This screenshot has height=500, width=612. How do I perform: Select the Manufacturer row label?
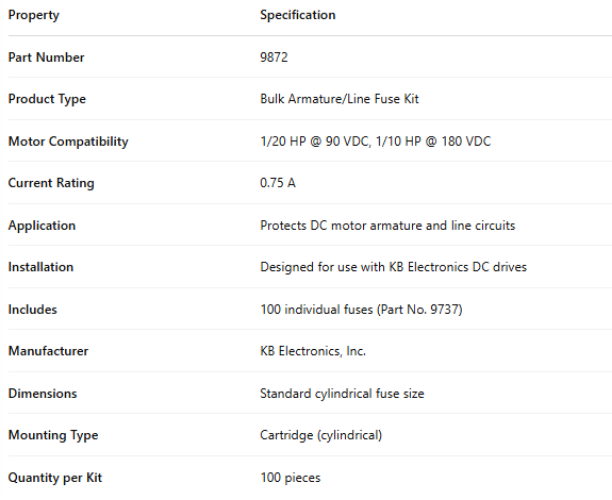(x=48, y=351)
